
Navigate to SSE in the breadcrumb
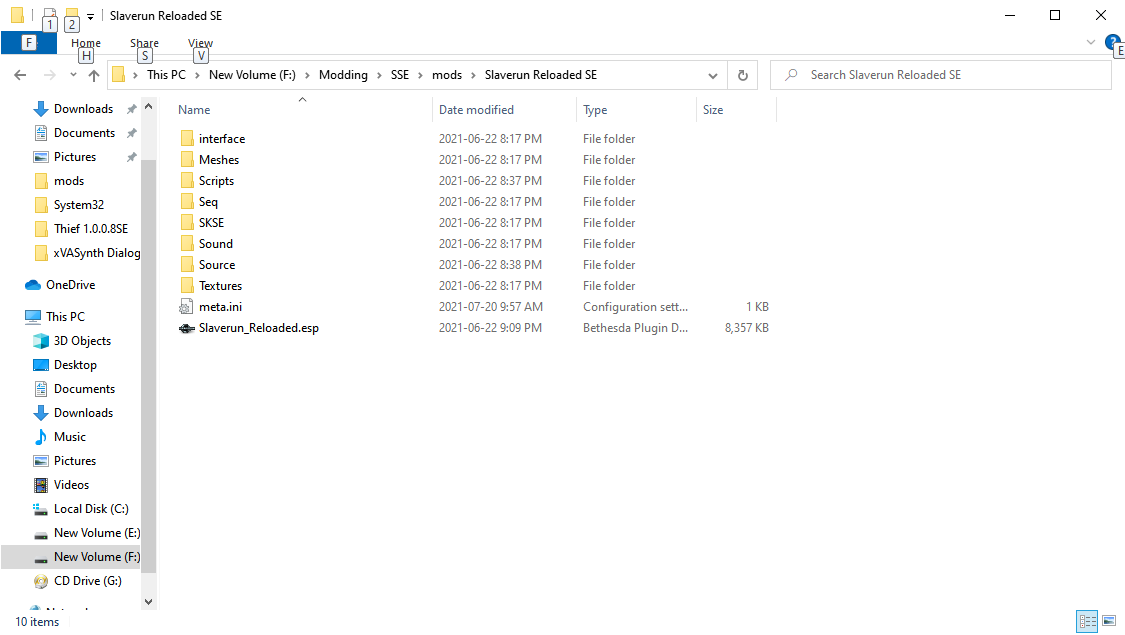tap(400, 75)
